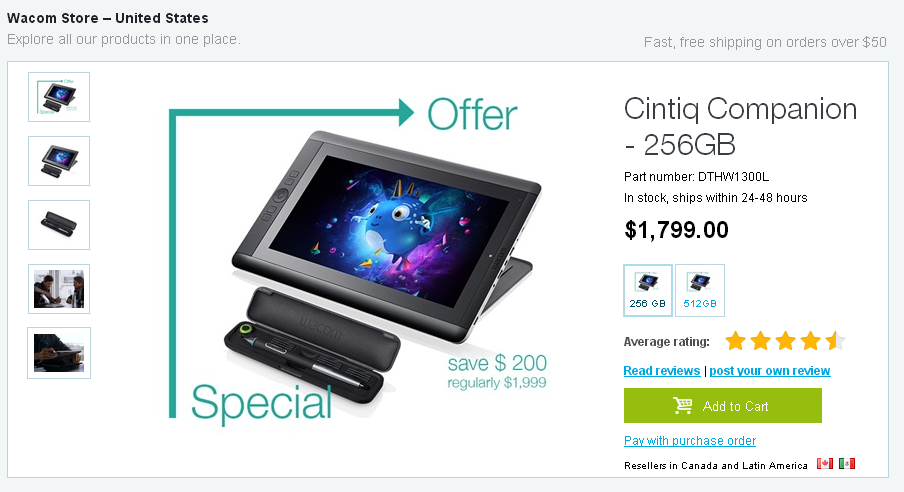Click the $1,799.00 price text
The height and width of the screenshot is (492, 904).
tap(676, 230)
